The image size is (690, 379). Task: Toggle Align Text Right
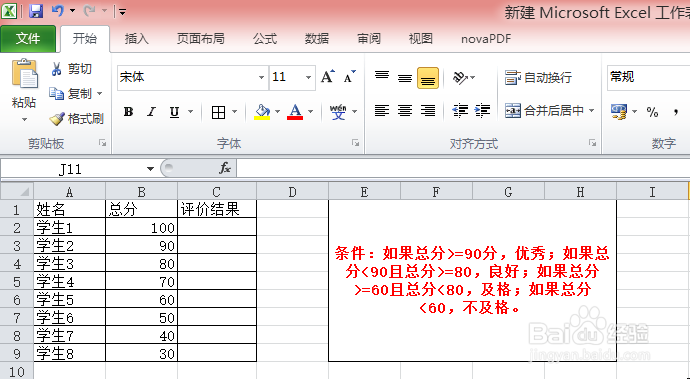pyautogui.click(x=428, y=110)
